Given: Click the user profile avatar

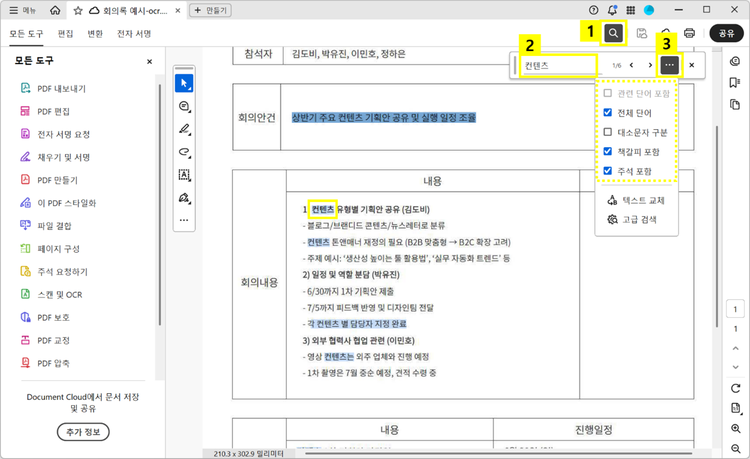Looking at the screenshot, I should click(649, 10).
